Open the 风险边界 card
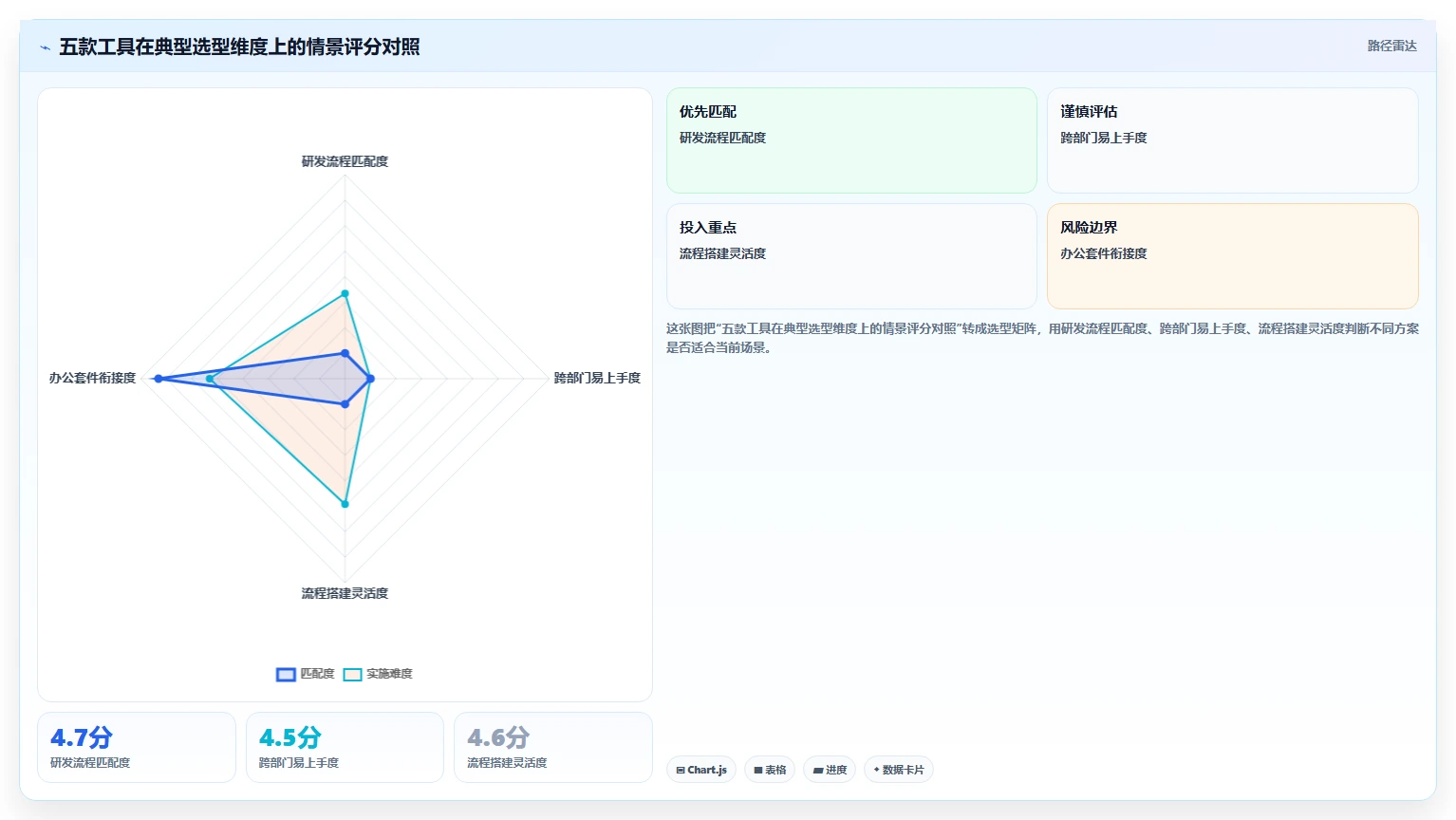The width and height of the screenshot is (1456, 820). coord(1232,256)
